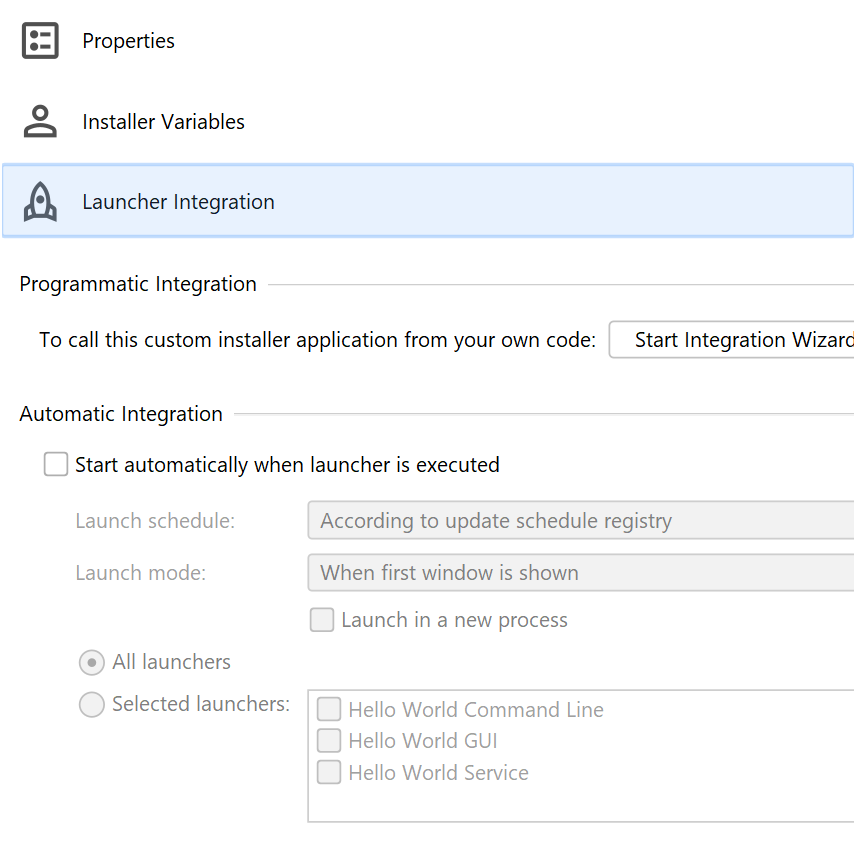Screen dimensions: 854x863
Task: Toggle the Hello World GUI checkbox
Action: [x=329, y=741]
